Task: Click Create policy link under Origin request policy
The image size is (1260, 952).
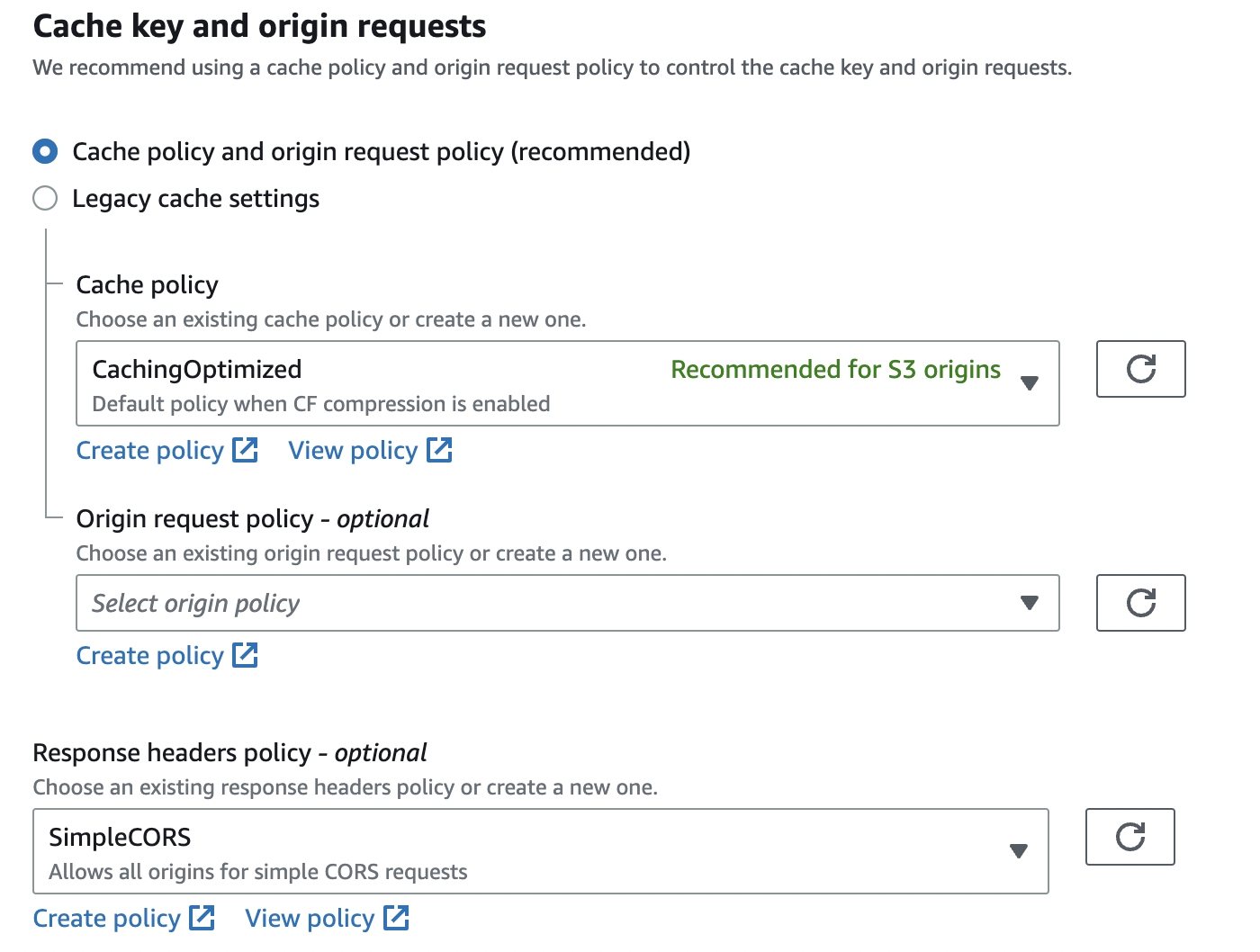Action: [150, 655]
